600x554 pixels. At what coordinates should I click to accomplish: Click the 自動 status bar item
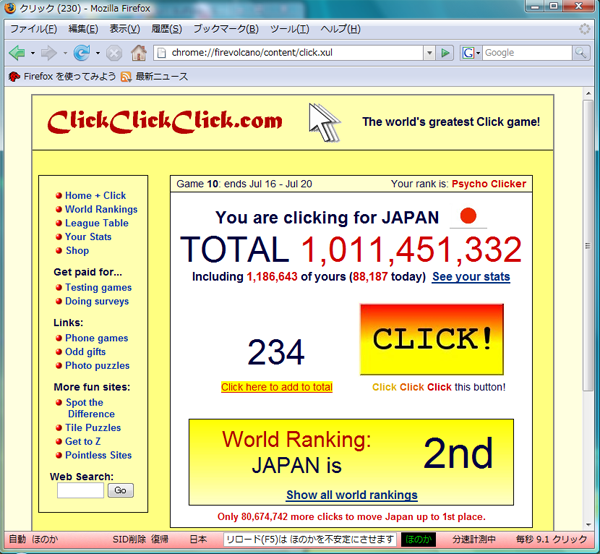tap(18, 539)
